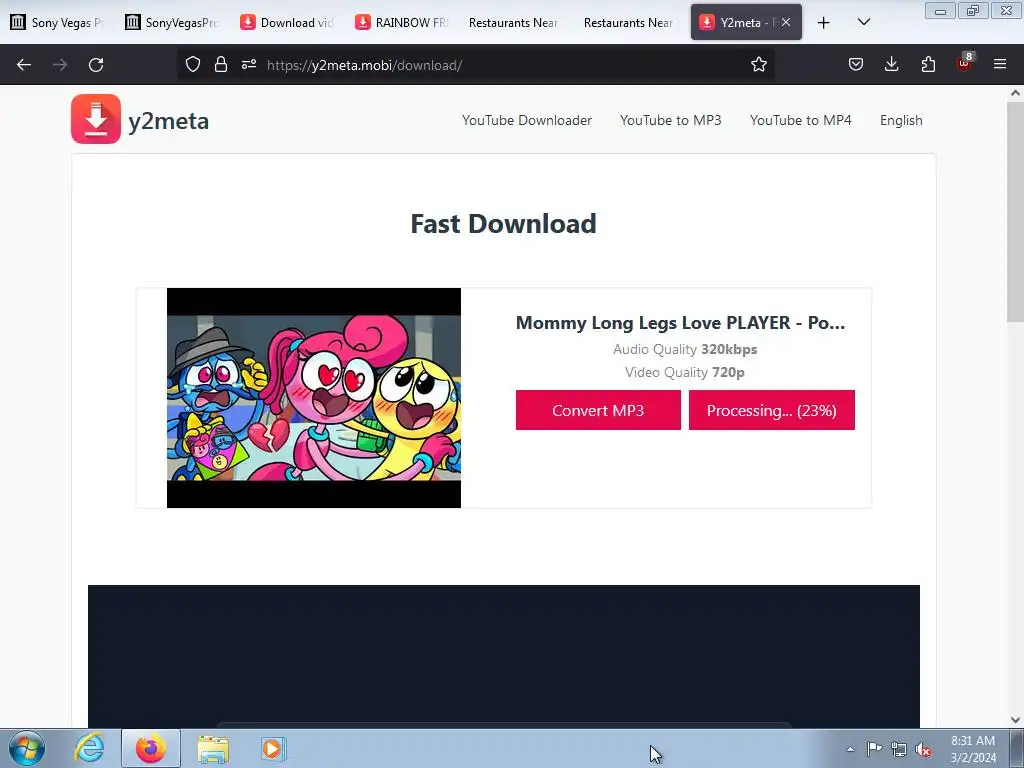This screenshot has width=1024, height=768.
Task: Open the Action Center flag icon
Action: 874,749
